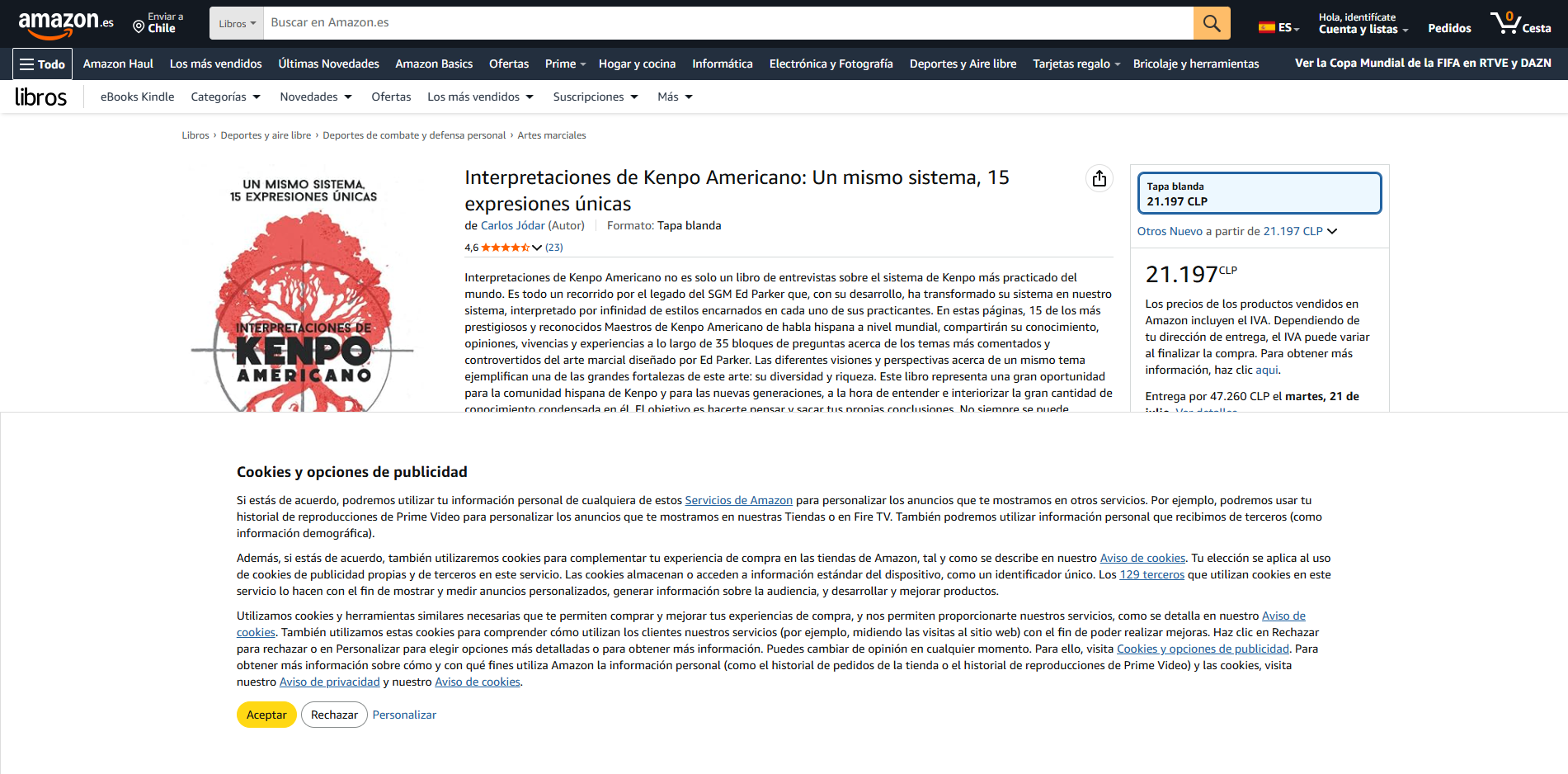Click Ofertas in the books subnav
1568x774 pixels.
click(391, 97)
